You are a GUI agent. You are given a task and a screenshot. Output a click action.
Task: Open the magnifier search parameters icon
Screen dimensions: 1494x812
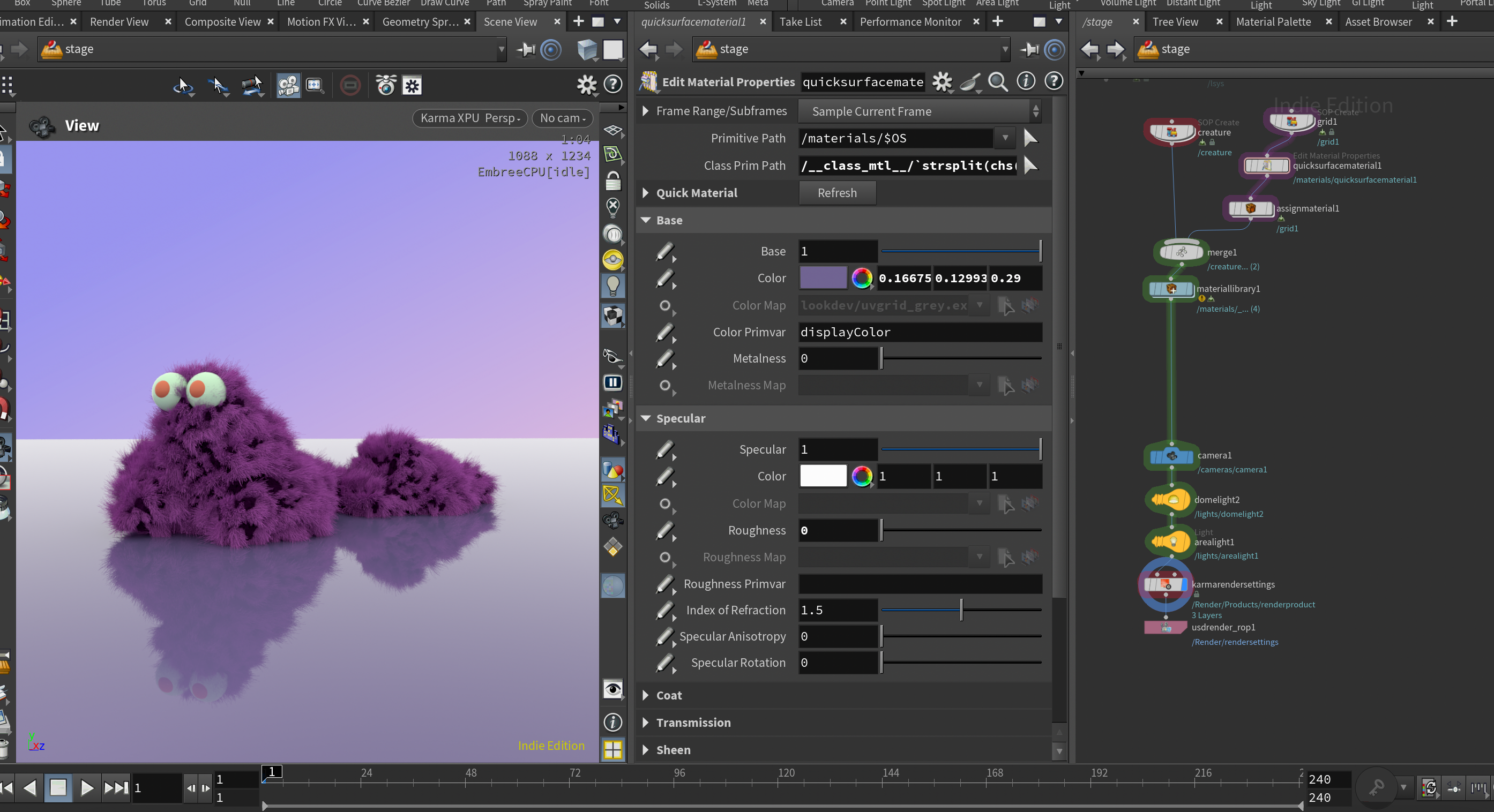[998, 82]
